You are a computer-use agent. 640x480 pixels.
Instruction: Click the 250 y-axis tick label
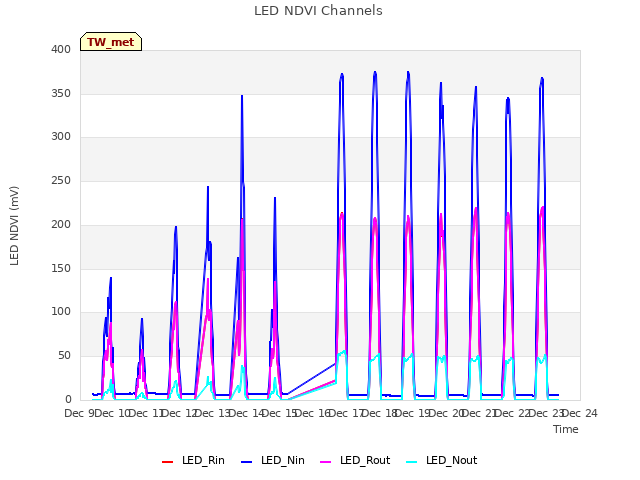[61, 180]
